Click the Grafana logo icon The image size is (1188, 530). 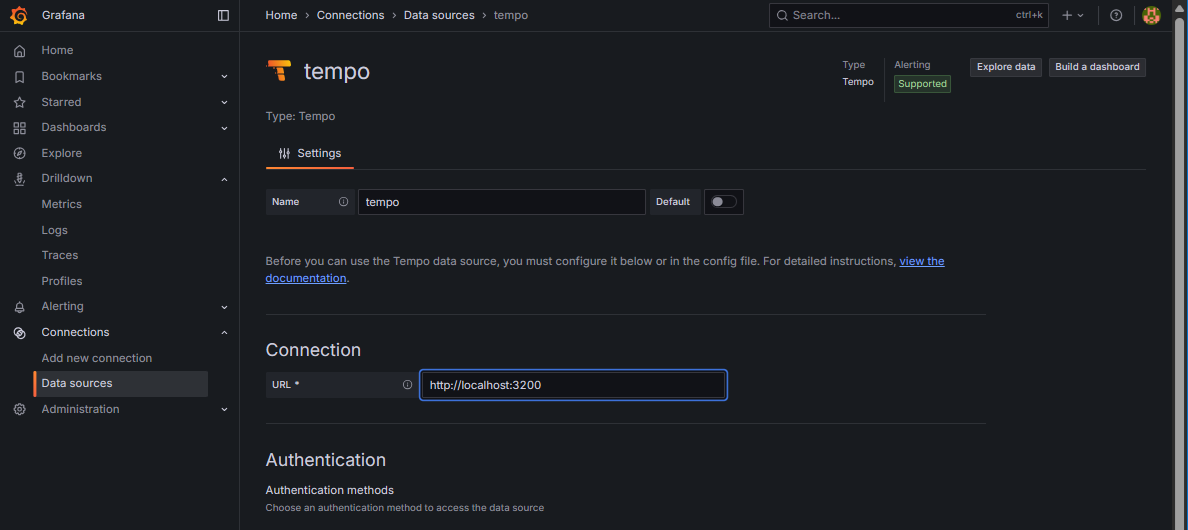18,15
